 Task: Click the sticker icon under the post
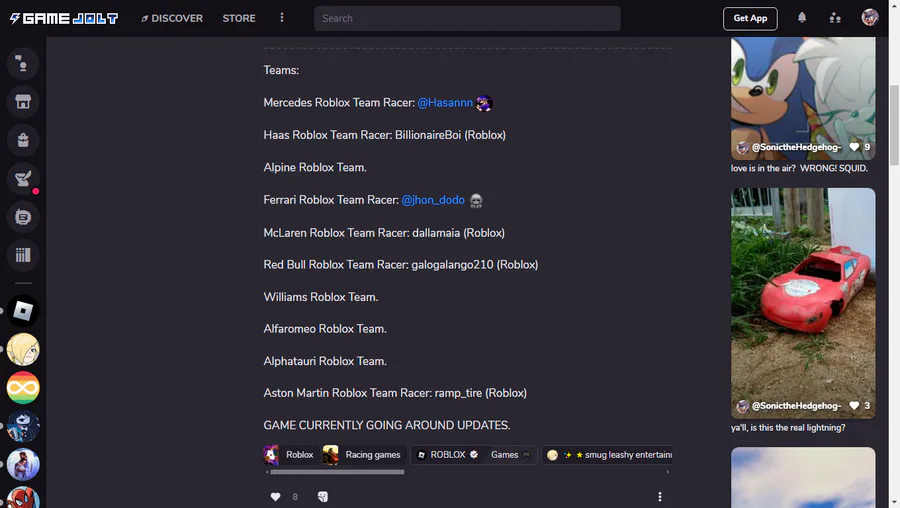click(323, 497)
